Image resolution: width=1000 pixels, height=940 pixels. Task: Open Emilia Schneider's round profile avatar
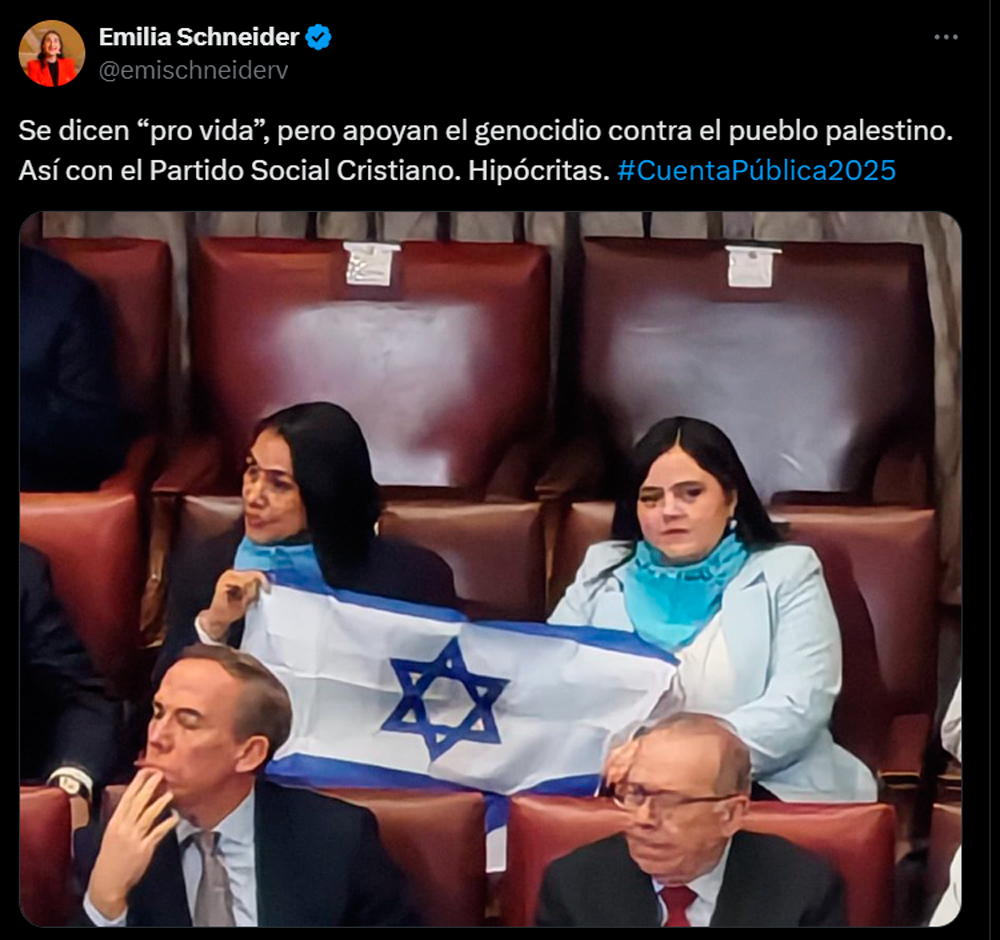click(x=52, y=53)
